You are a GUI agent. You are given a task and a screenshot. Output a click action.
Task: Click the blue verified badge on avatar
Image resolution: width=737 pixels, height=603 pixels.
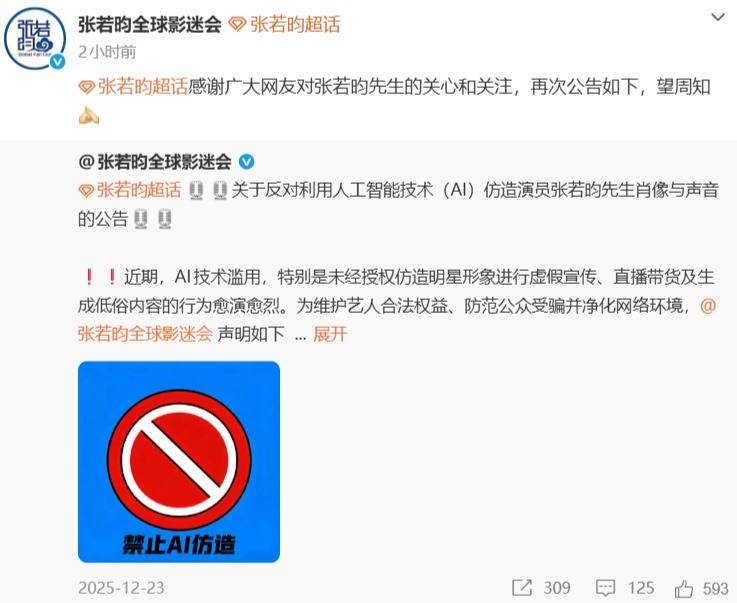tap(58, 62)
